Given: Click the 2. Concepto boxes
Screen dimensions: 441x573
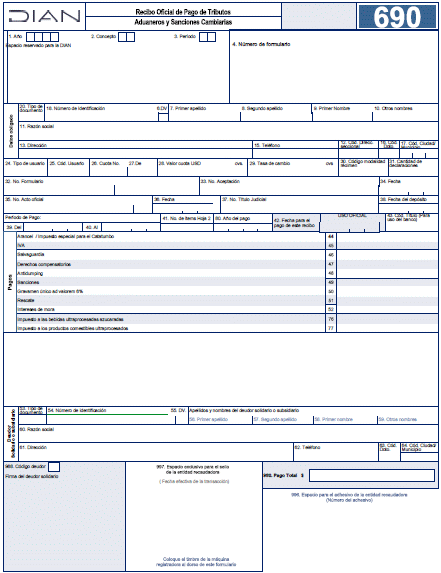Looking at the screenshot, I should [x=126, y=37].
